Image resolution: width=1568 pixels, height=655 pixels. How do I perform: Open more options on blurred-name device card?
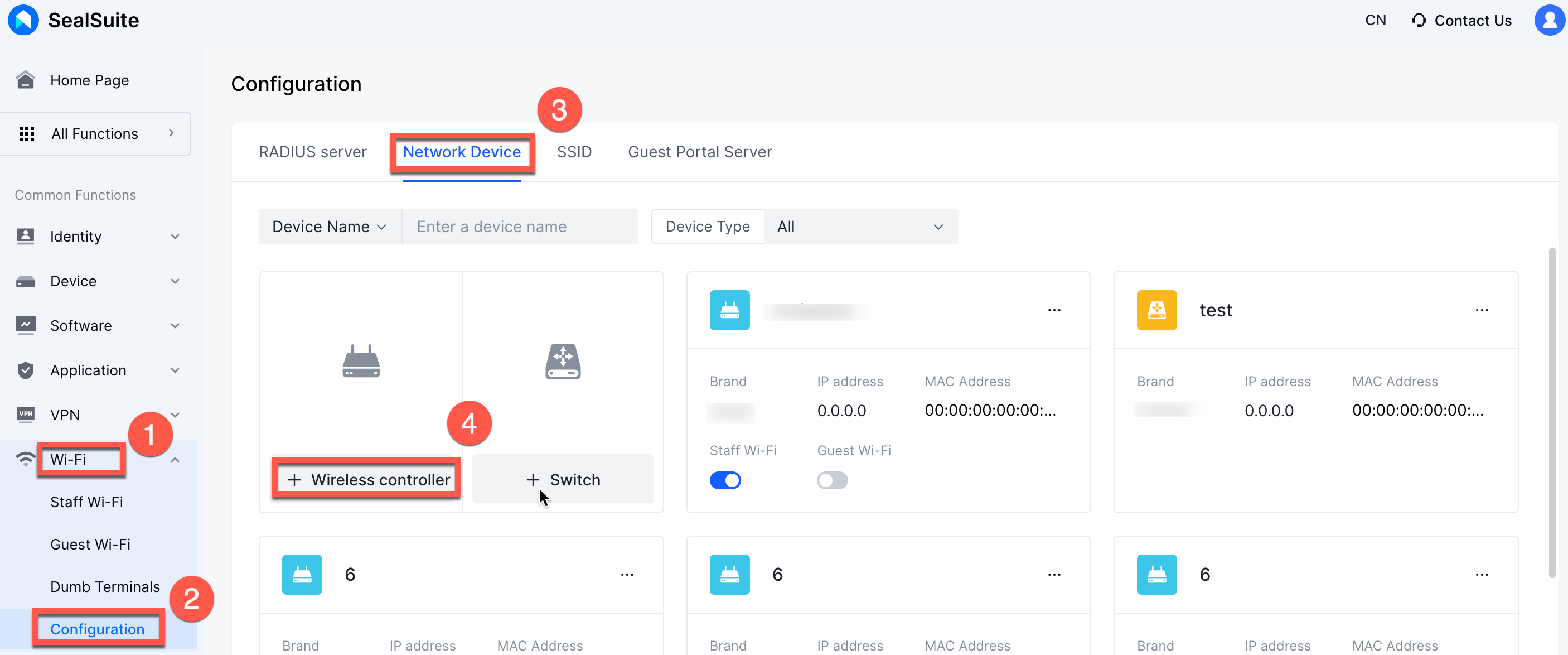point(1054,310)
